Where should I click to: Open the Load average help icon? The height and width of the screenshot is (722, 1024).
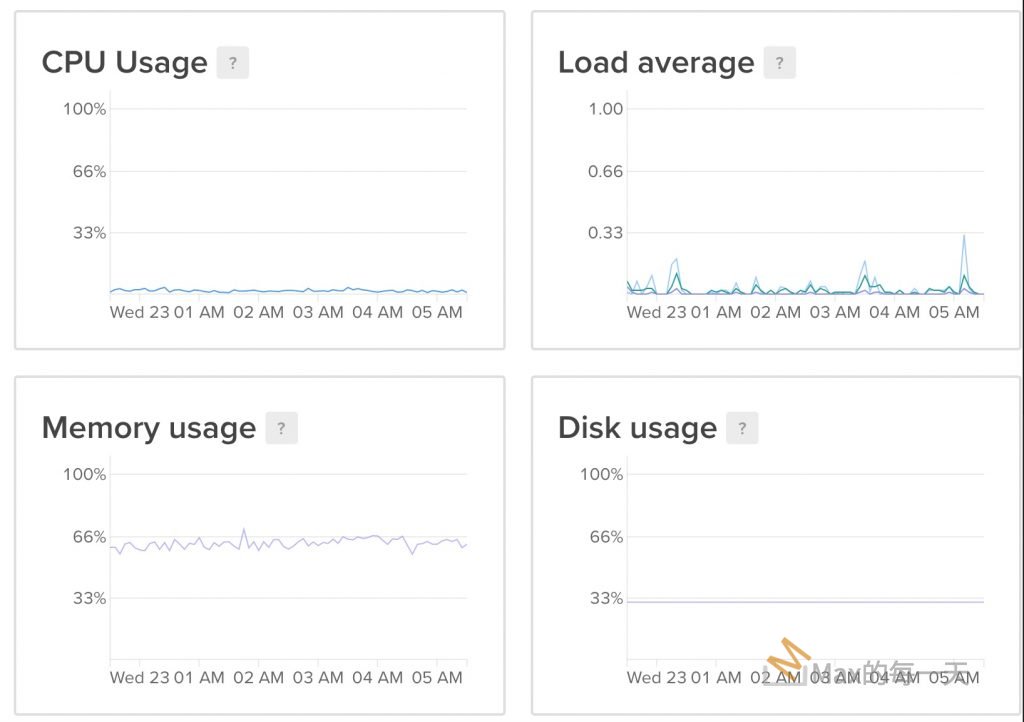pos(779,63)
